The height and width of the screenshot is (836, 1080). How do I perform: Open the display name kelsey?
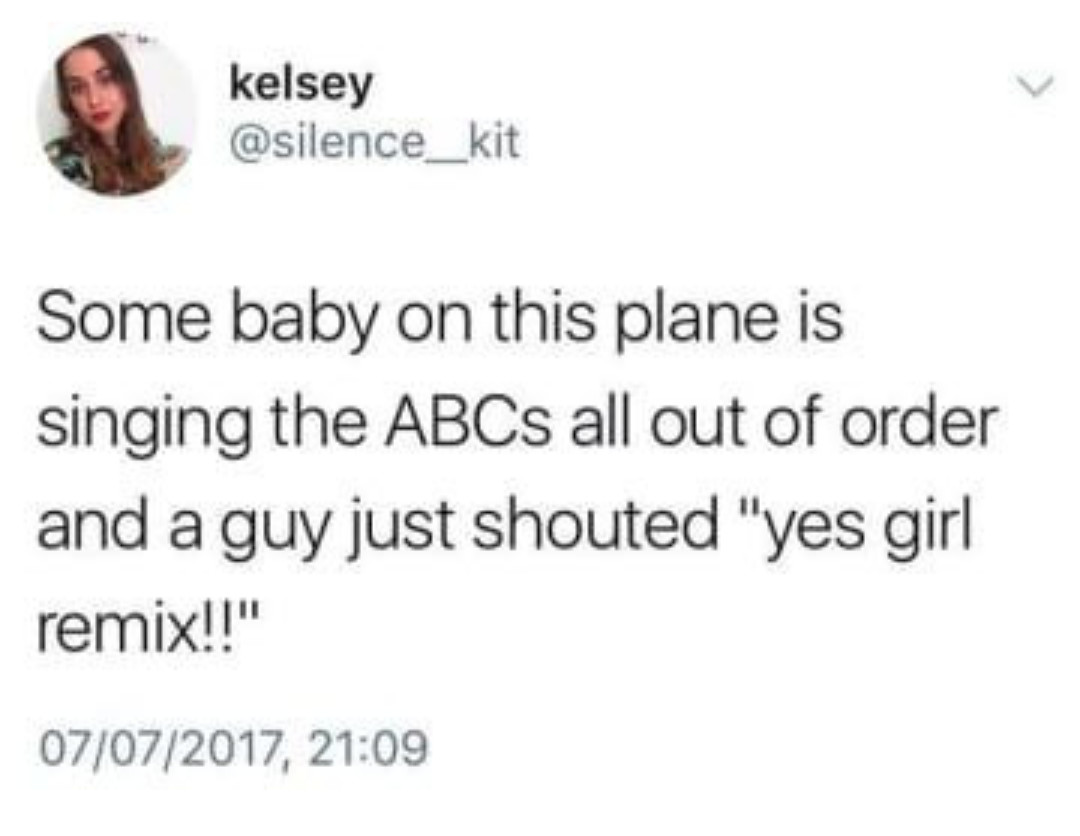(x=301, y=85)
